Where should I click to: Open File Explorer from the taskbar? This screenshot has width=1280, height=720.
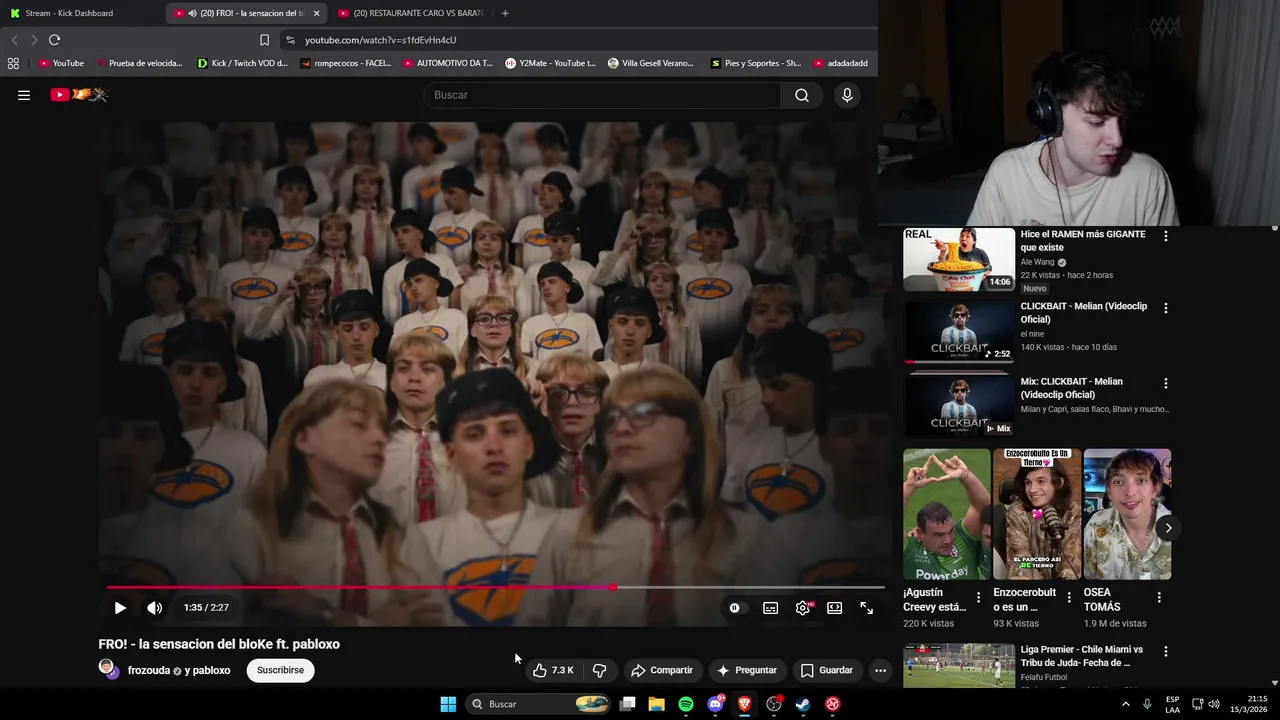click(657, 704)
